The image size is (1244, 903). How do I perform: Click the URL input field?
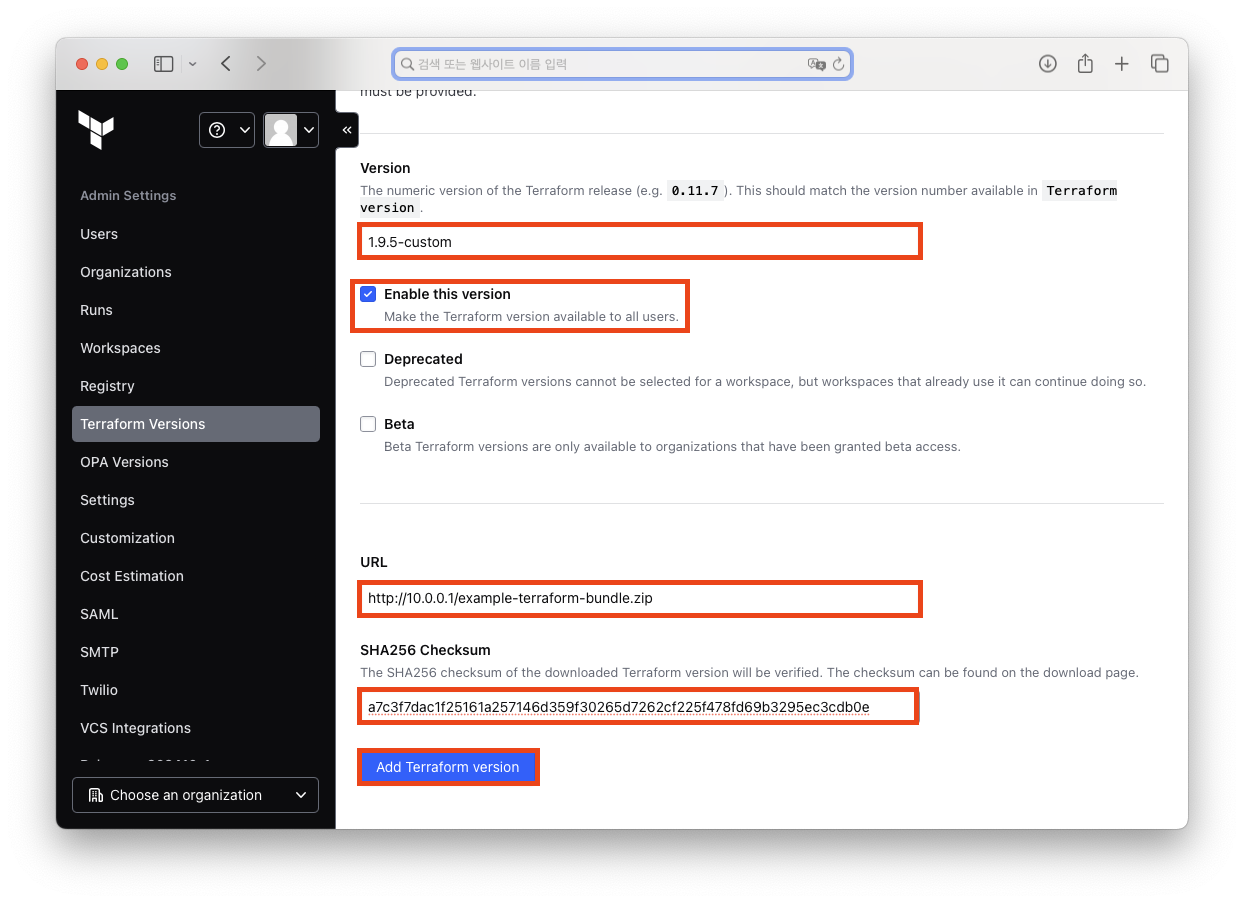640,599
